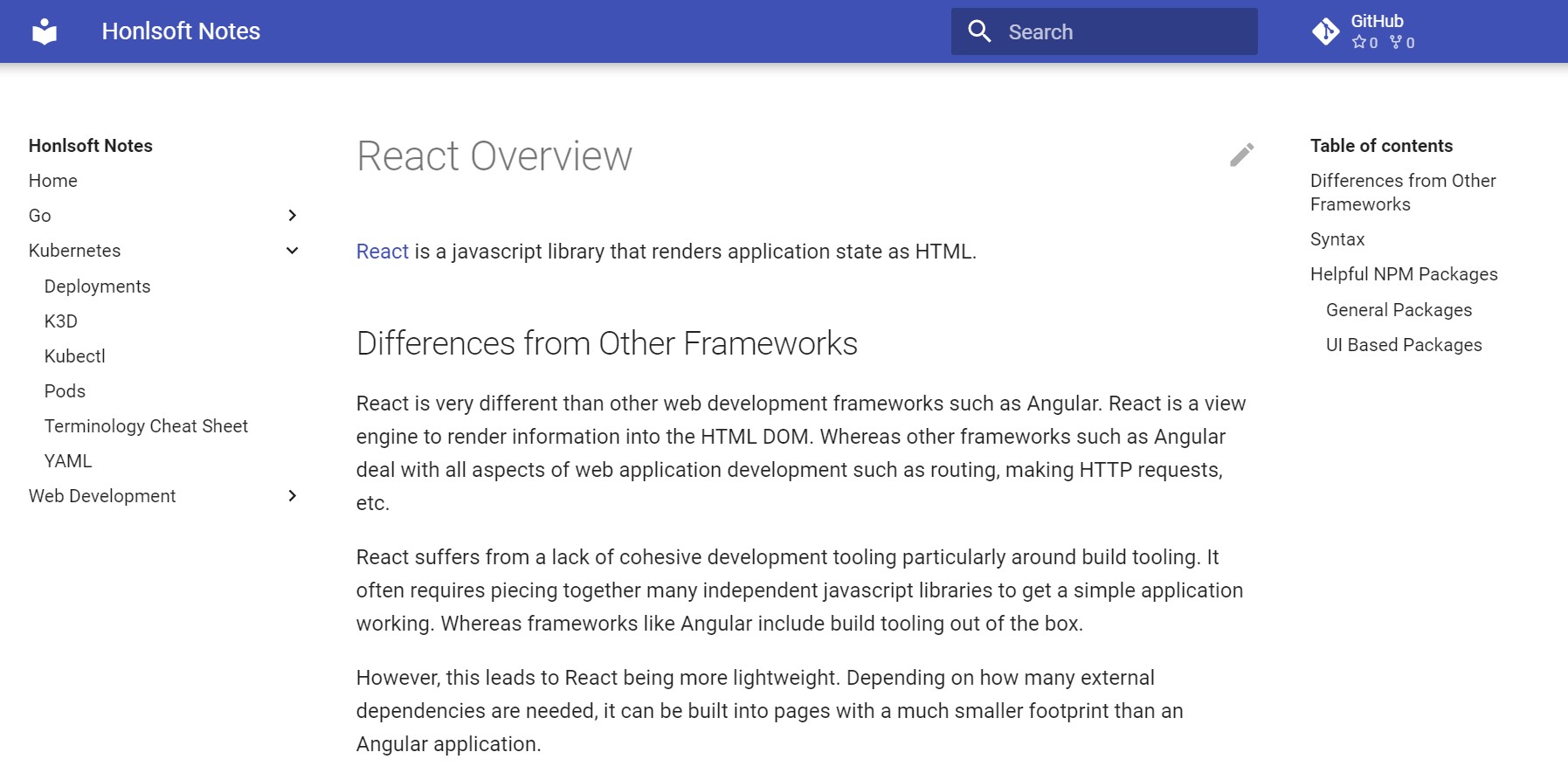
Task: Collapse the Kubernetes navigation section
Action: coord(293,251)
